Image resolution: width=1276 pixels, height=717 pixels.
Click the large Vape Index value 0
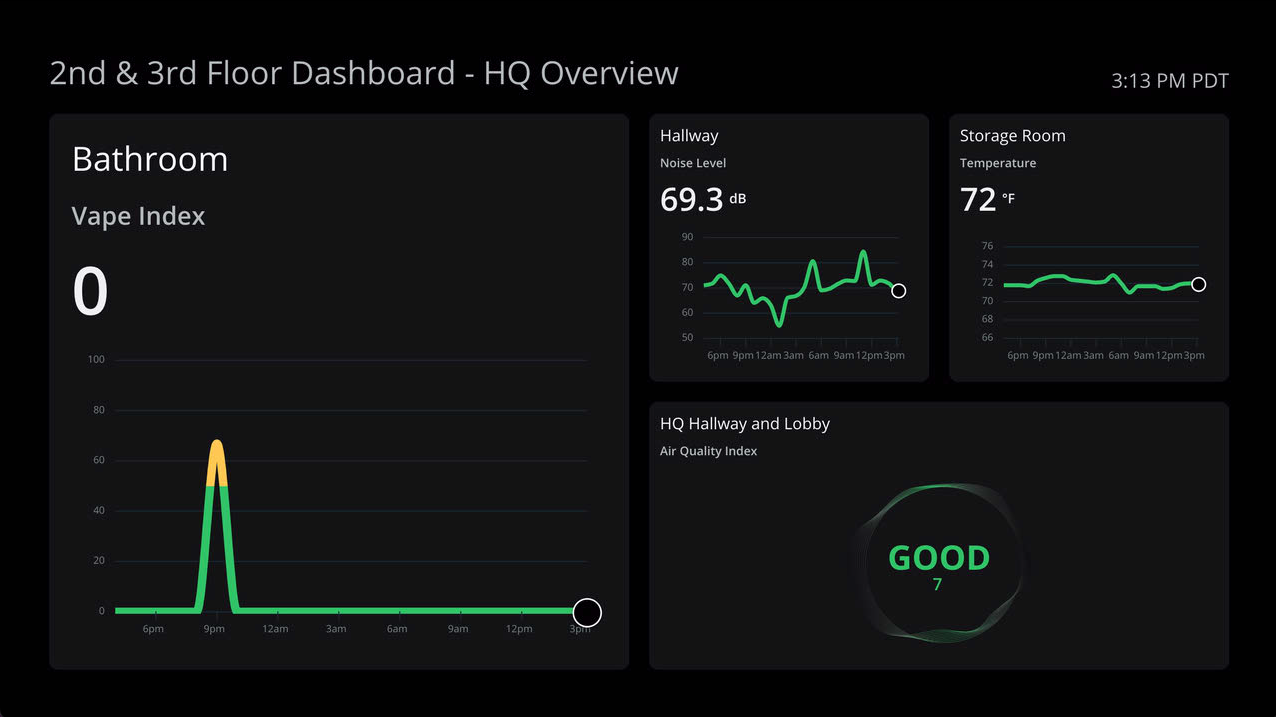90,292
